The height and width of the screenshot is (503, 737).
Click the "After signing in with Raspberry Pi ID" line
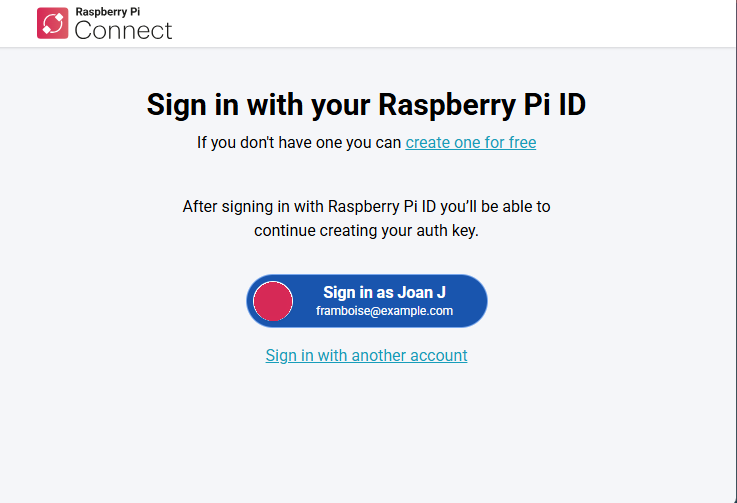pyautogui.click(x=366, y=207)
